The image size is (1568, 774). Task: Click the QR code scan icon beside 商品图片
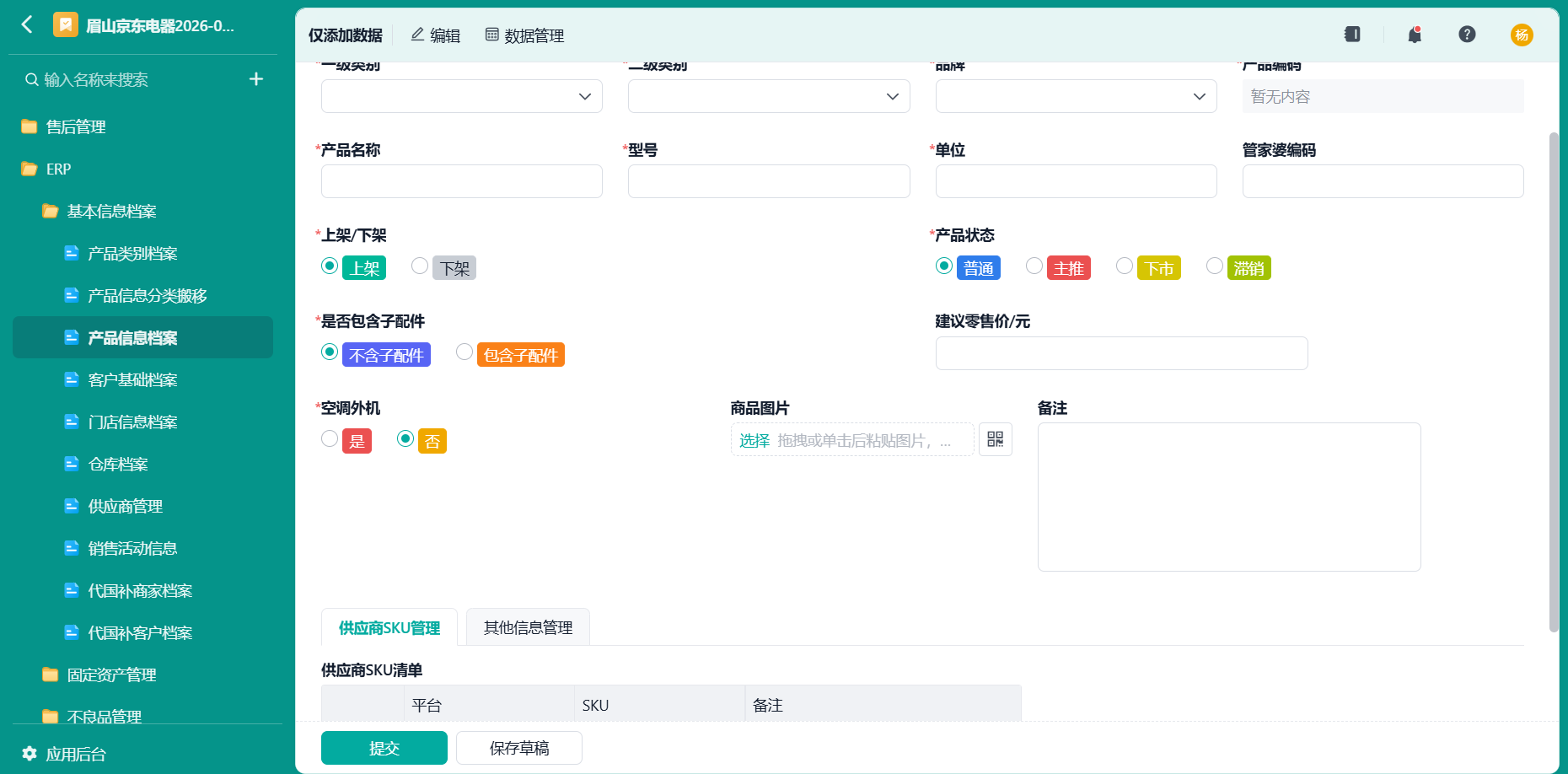[x=996, y=439]
